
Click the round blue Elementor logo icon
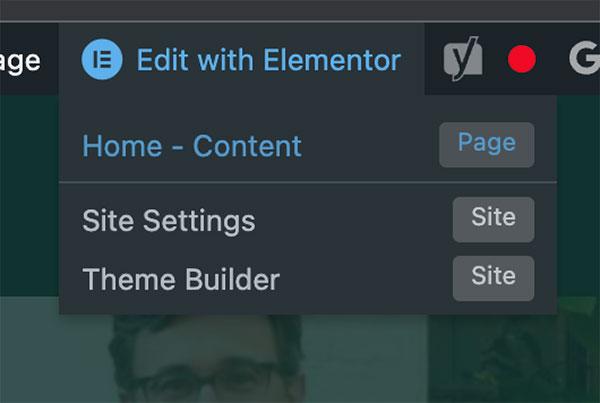click(x=102, y=59)
